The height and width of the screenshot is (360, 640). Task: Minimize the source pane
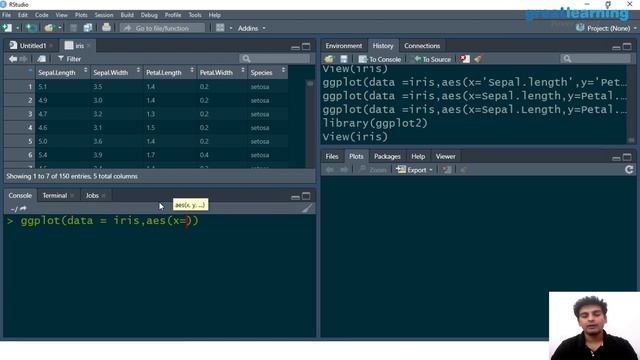tap(296, 47)
